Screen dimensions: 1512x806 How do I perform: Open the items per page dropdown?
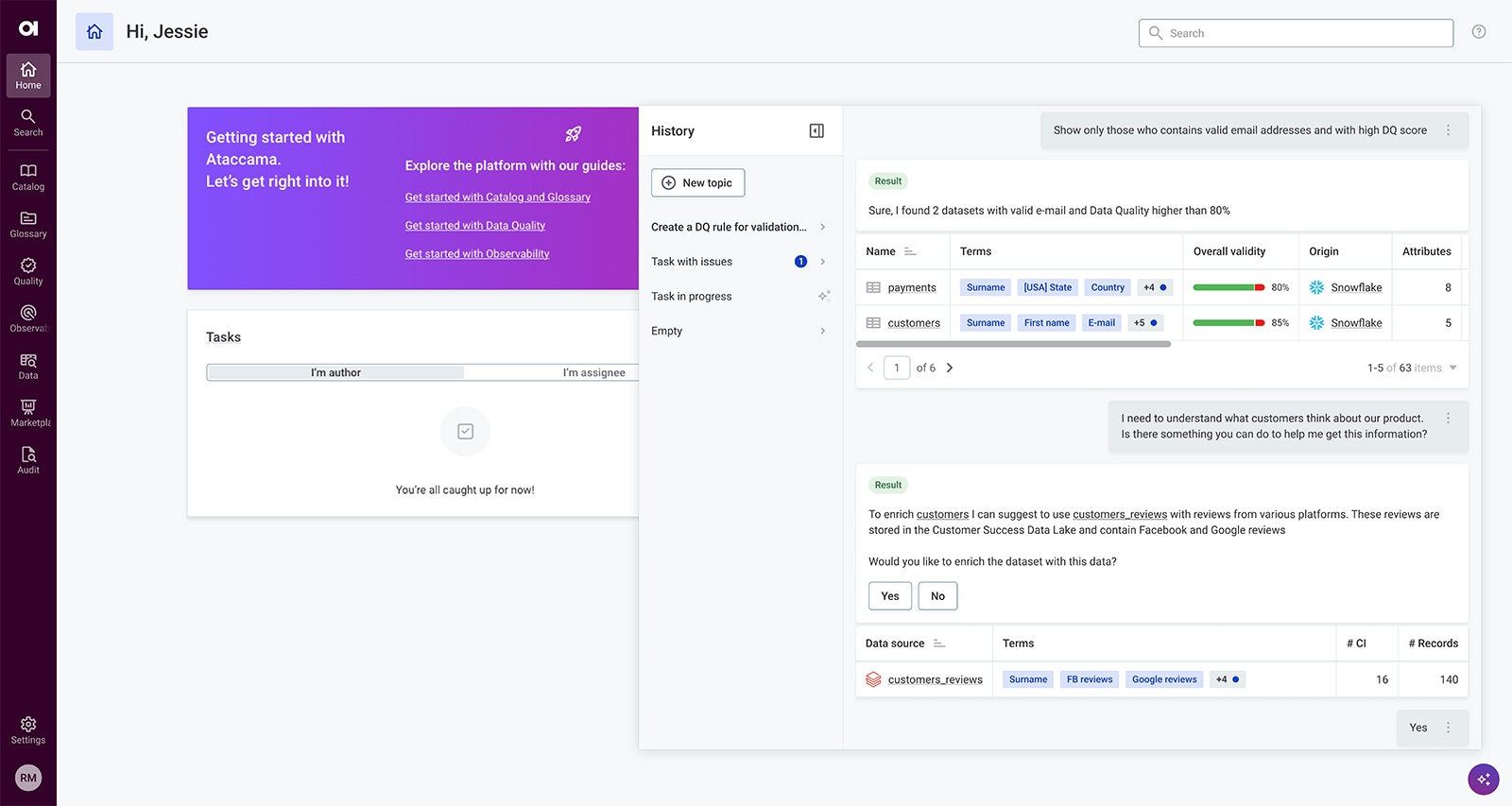coord(1452,368)
